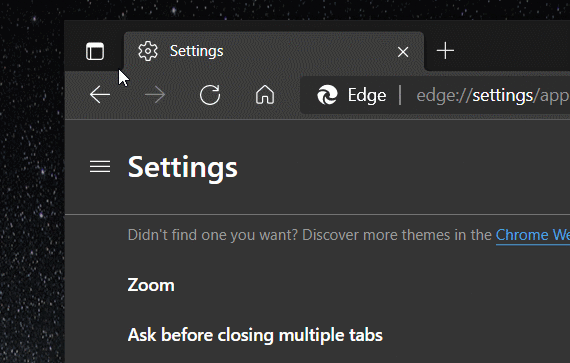Click the Discover more themes description text
570x363 pixels.
pos(310,235)
